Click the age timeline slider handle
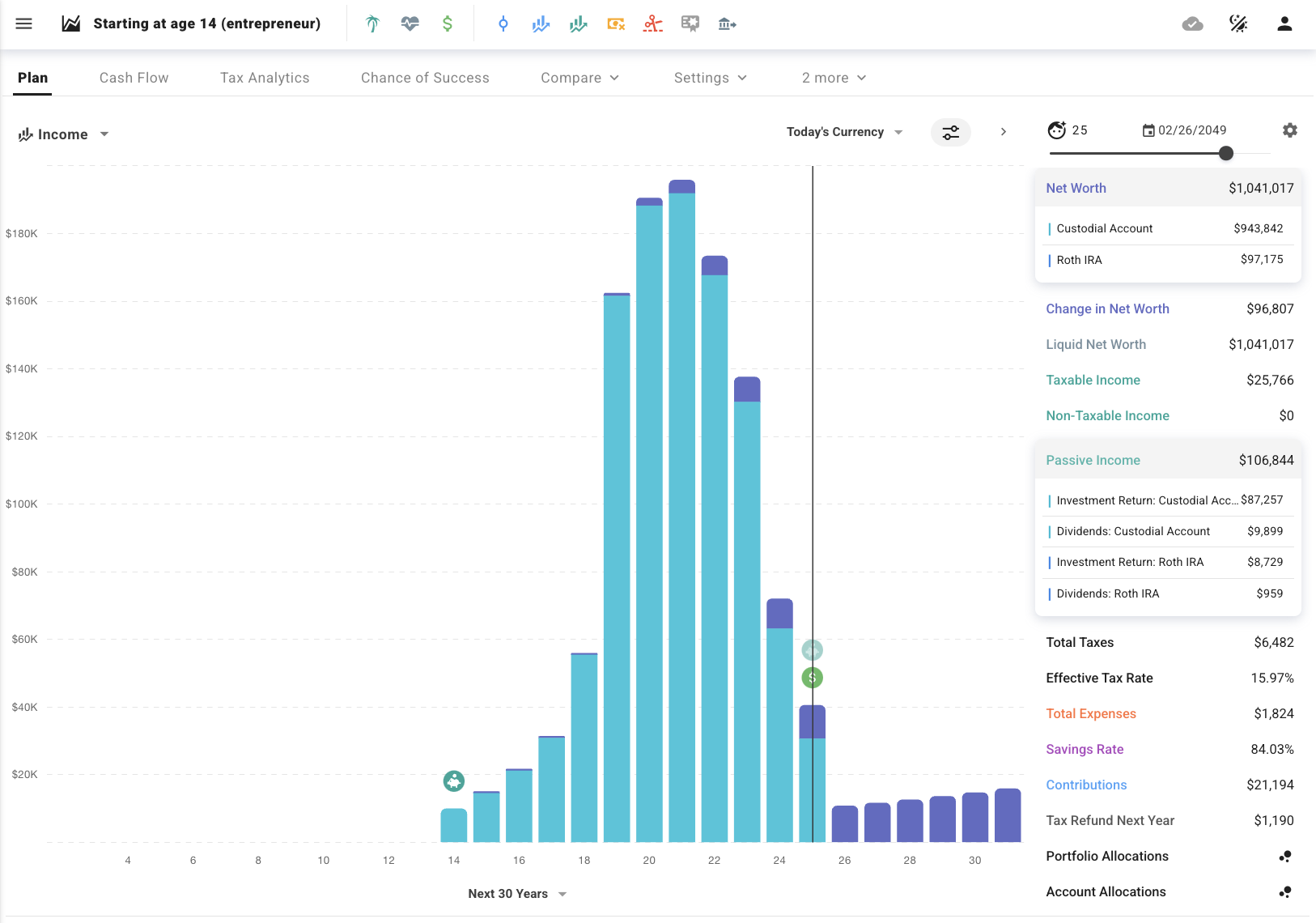The height and width of the screenshot is (923, 1316). pos(1226,153)
